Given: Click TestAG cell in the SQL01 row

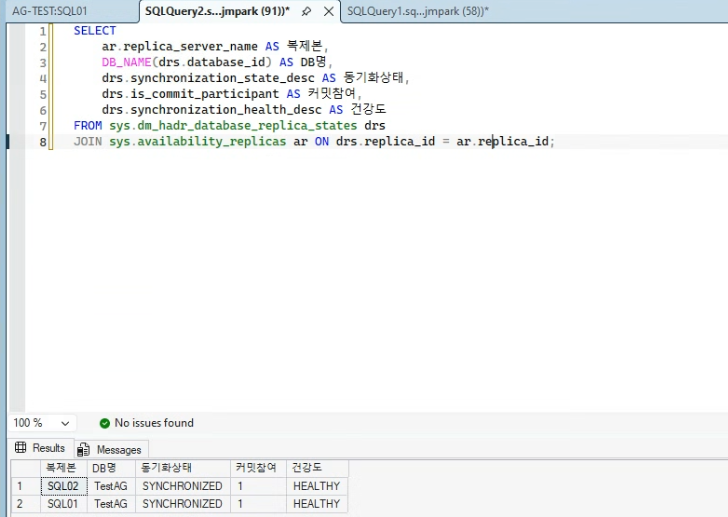Looking at the screenshot, I should [x=111, y=504].
